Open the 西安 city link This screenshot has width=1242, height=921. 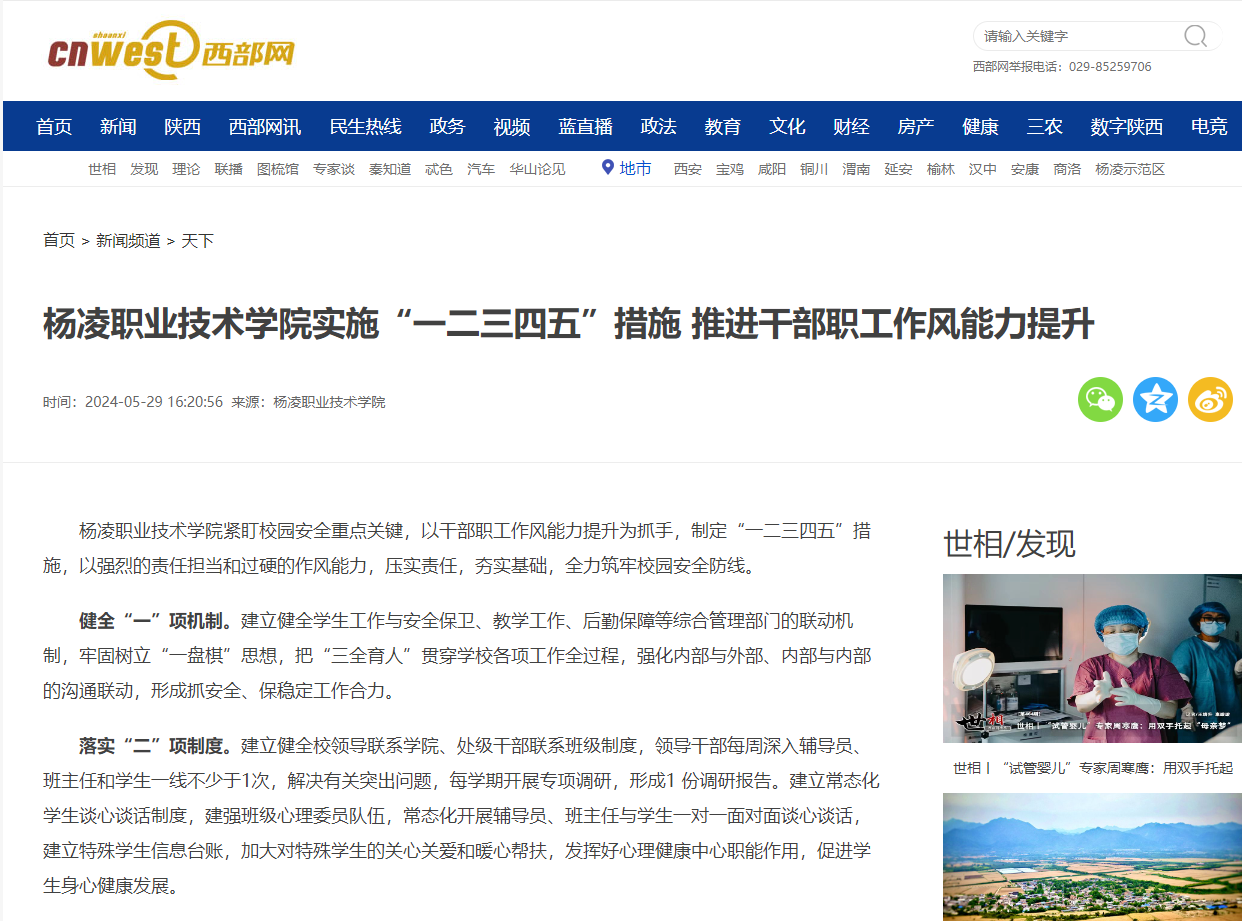point(688,169)
